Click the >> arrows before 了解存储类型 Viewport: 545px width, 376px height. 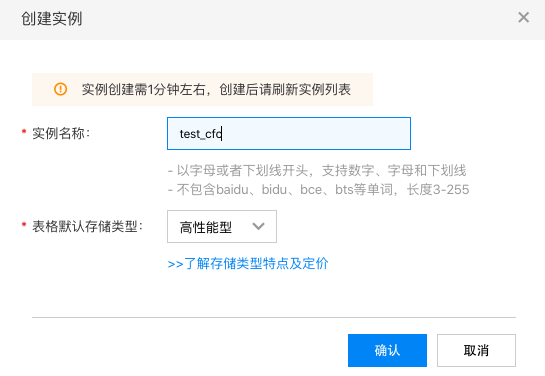(x=175, y=264)
